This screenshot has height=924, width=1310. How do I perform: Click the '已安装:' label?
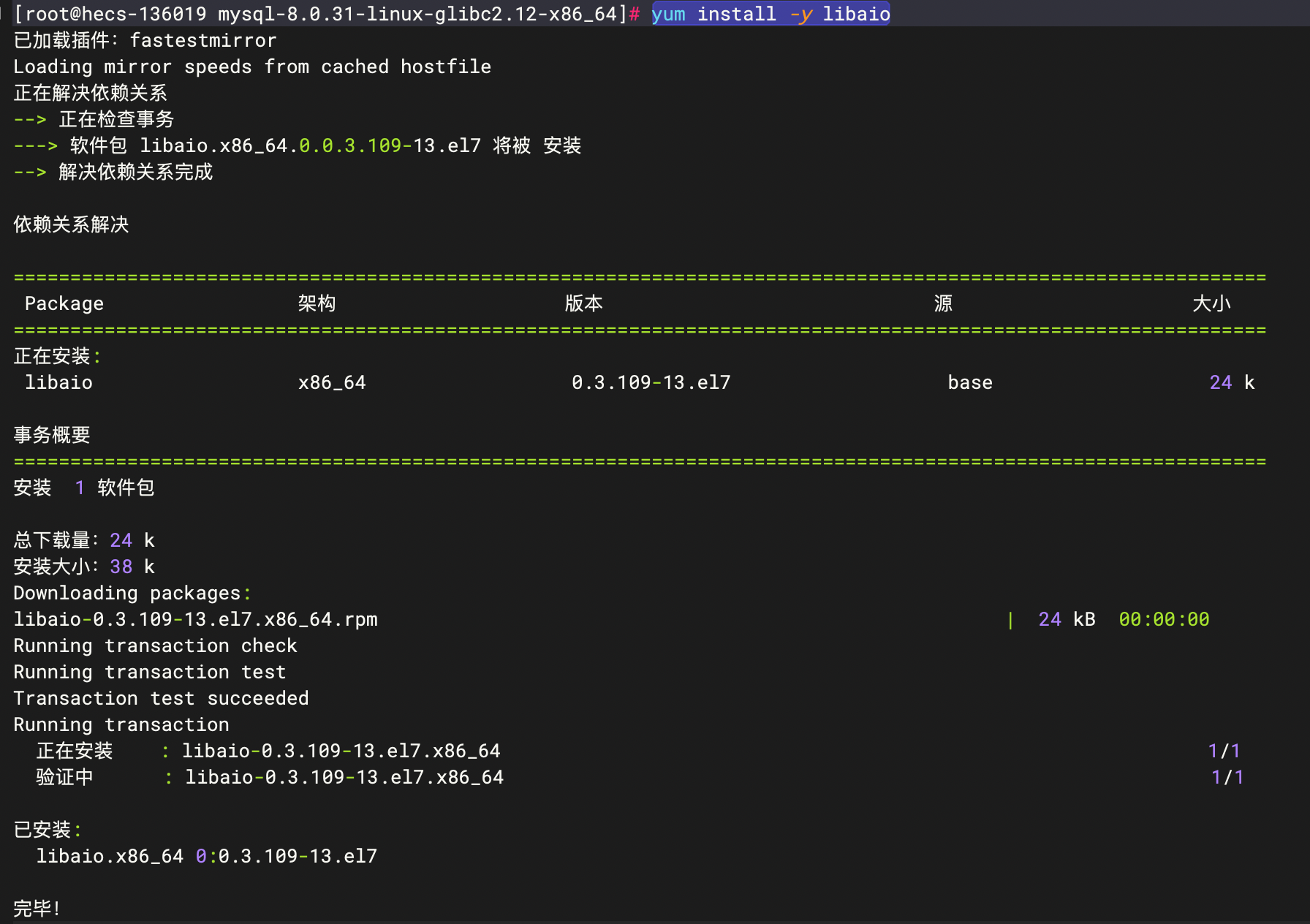tap(48, 830)
